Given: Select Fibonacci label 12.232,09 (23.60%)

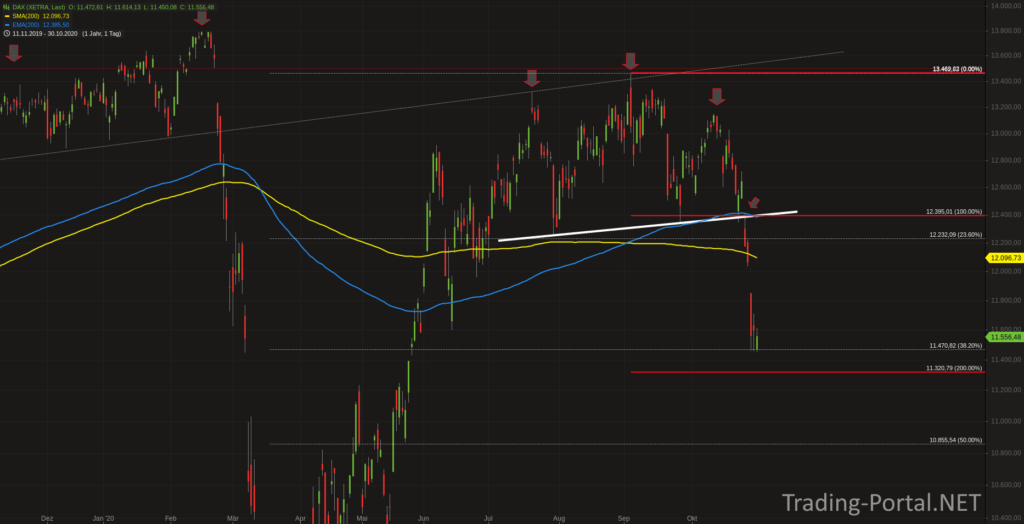Looking at the screenshot, I should (955, 234).
